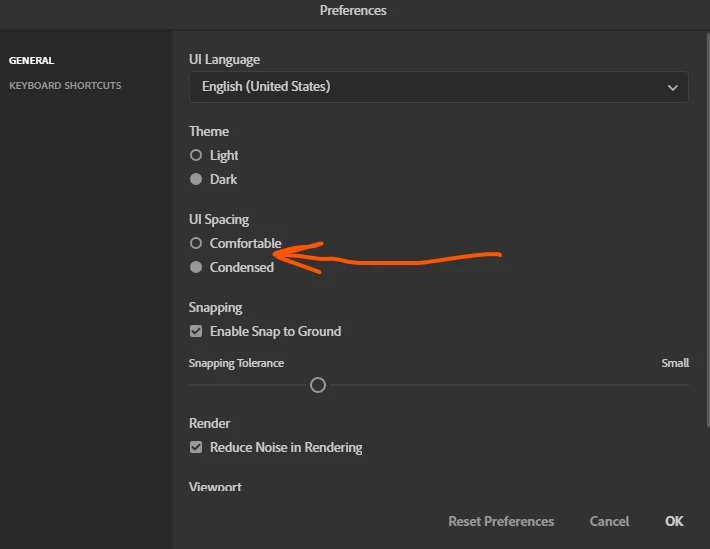Select the Light theme radio button
The height and width of the screenshot is (549, 710).
pos(196,156)
